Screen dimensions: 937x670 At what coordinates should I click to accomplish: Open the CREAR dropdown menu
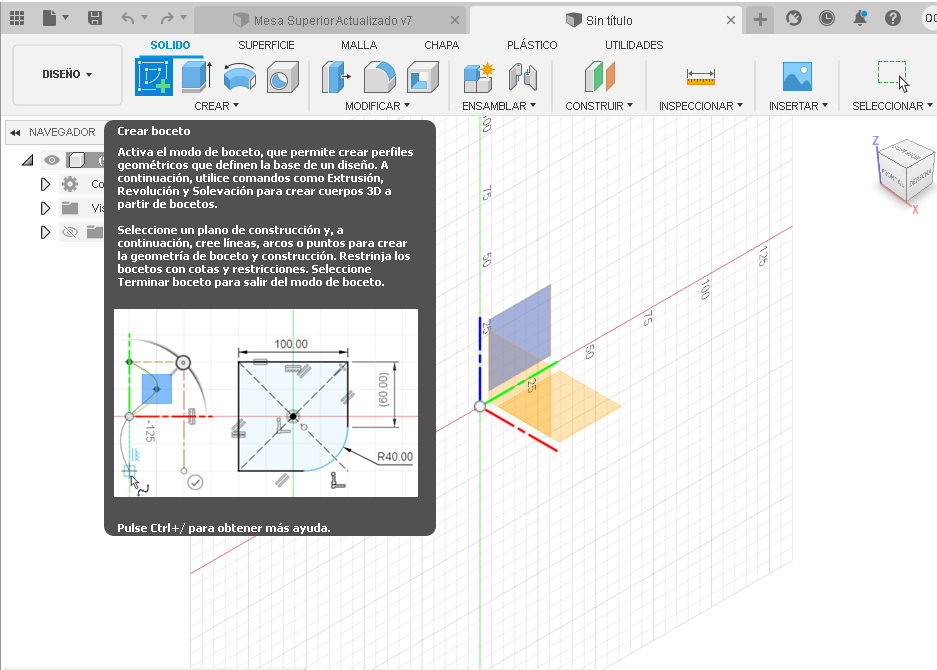(216, 106)
